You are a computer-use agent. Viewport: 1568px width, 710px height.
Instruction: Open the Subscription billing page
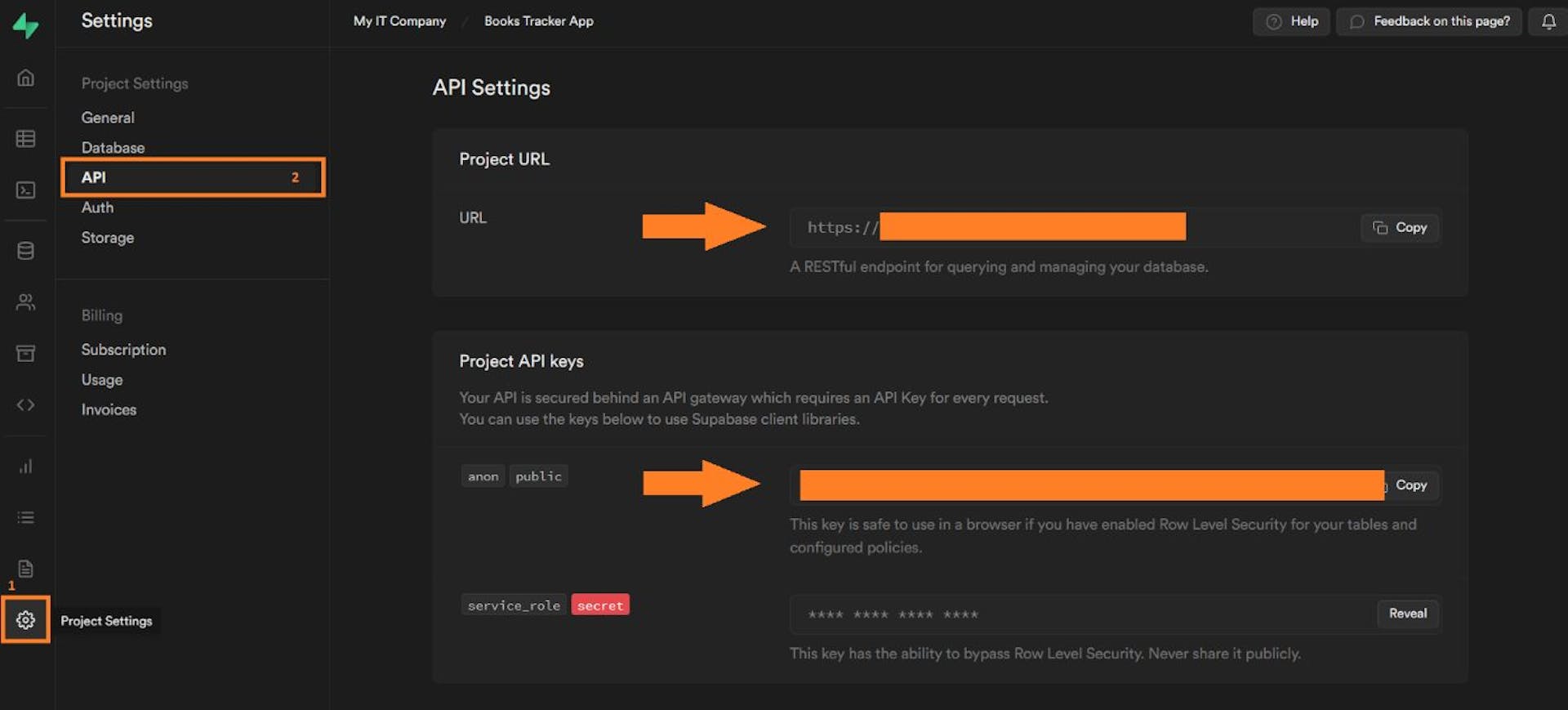pyautogui.click(x=123, y=350)
